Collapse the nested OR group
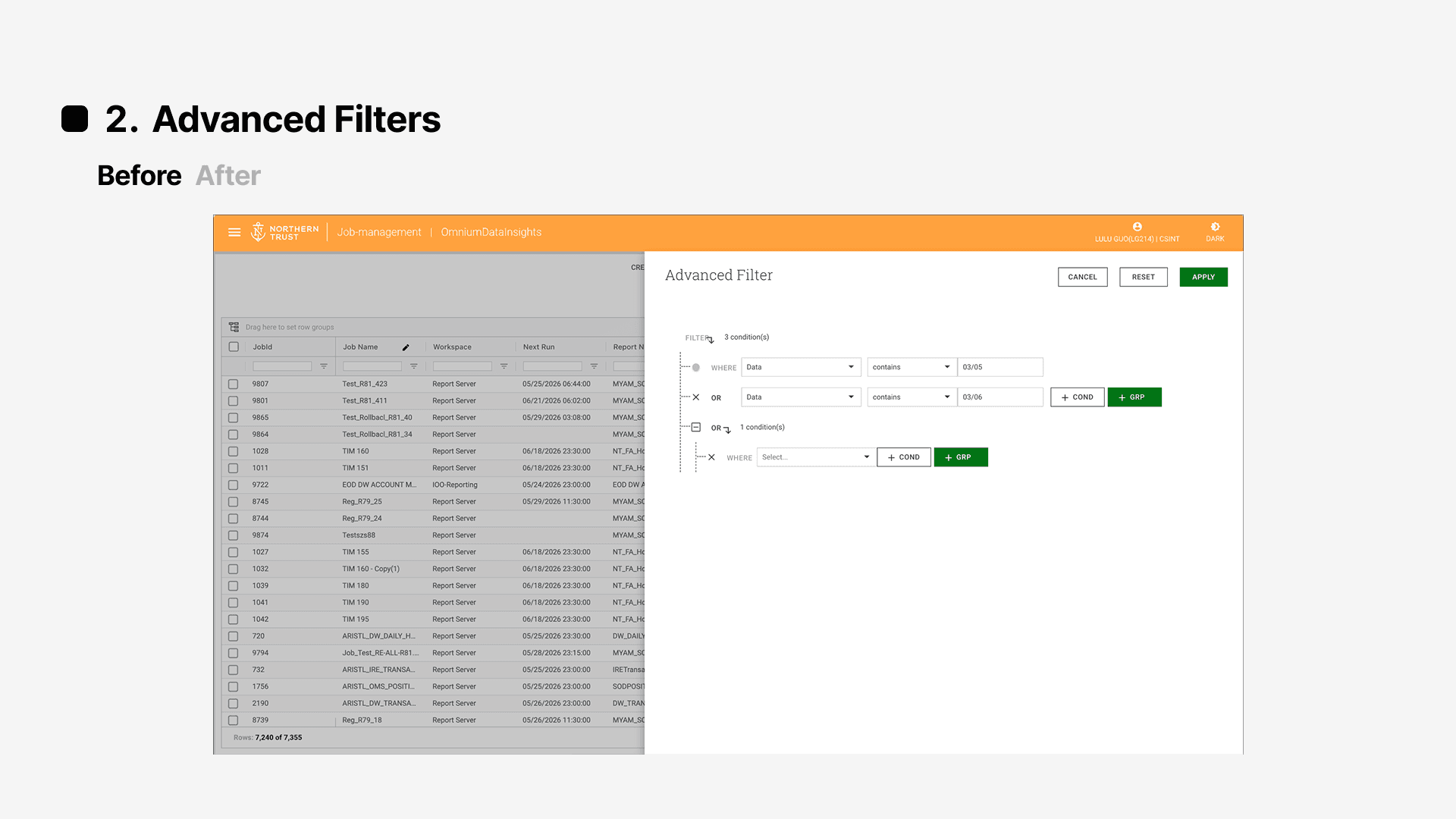Screen dimensions: 1456x819 point(696,427)
